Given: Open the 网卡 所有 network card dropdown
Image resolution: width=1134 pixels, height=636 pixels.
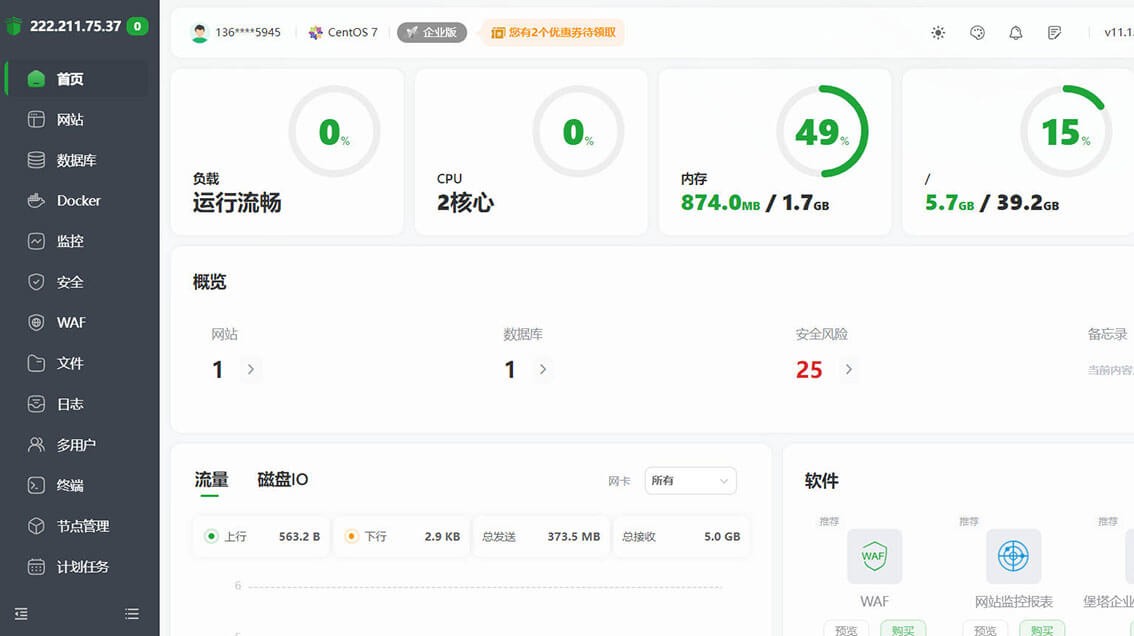Looking at the screenshot, I should tap(690, 480).
